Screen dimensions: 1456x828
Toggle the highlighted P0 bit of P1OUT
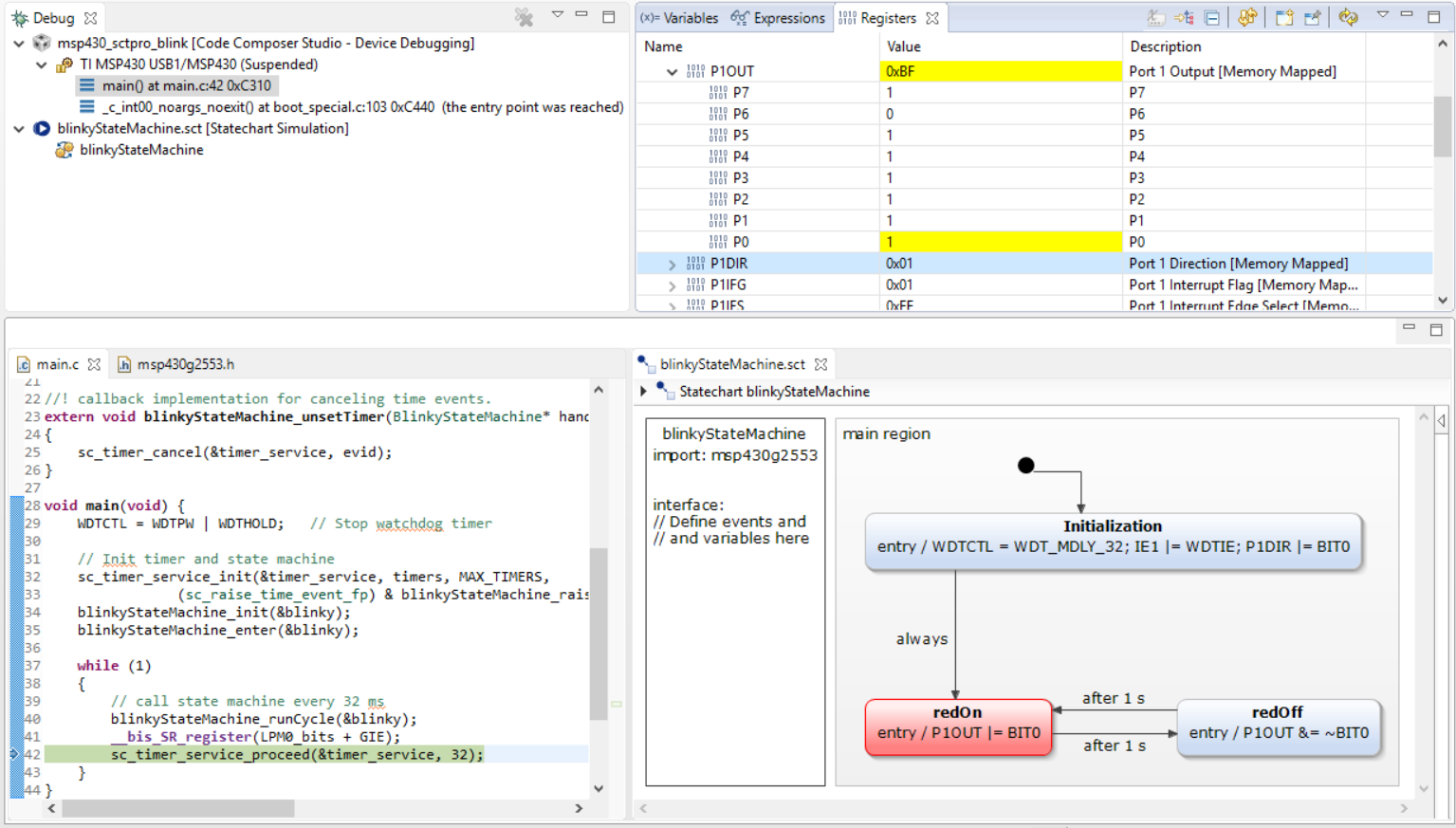pyautogui.click(x=890, y=241)
